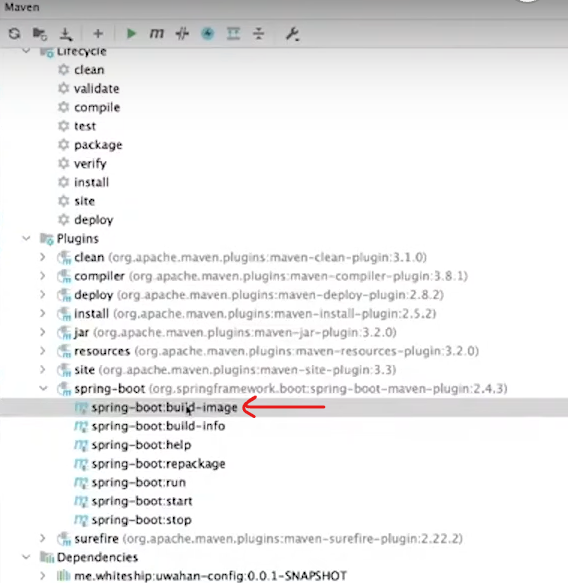Select the spring-boot:repackage goal
Viewport: 568px width, 583px height.
point(158,464)
